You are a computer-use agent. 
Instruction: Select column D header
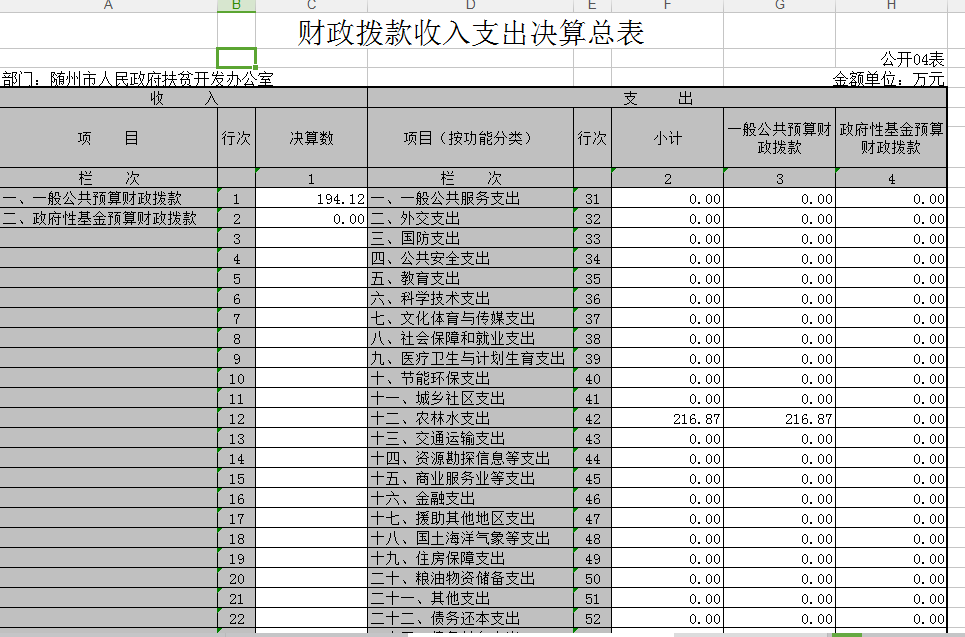(470, 6)
